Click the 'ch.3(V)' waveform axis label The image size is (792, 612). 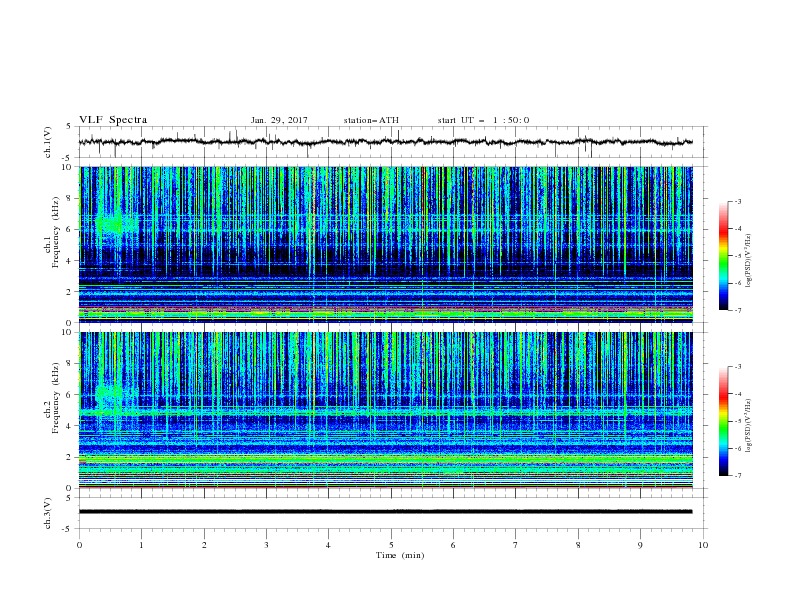coord(48,513)
